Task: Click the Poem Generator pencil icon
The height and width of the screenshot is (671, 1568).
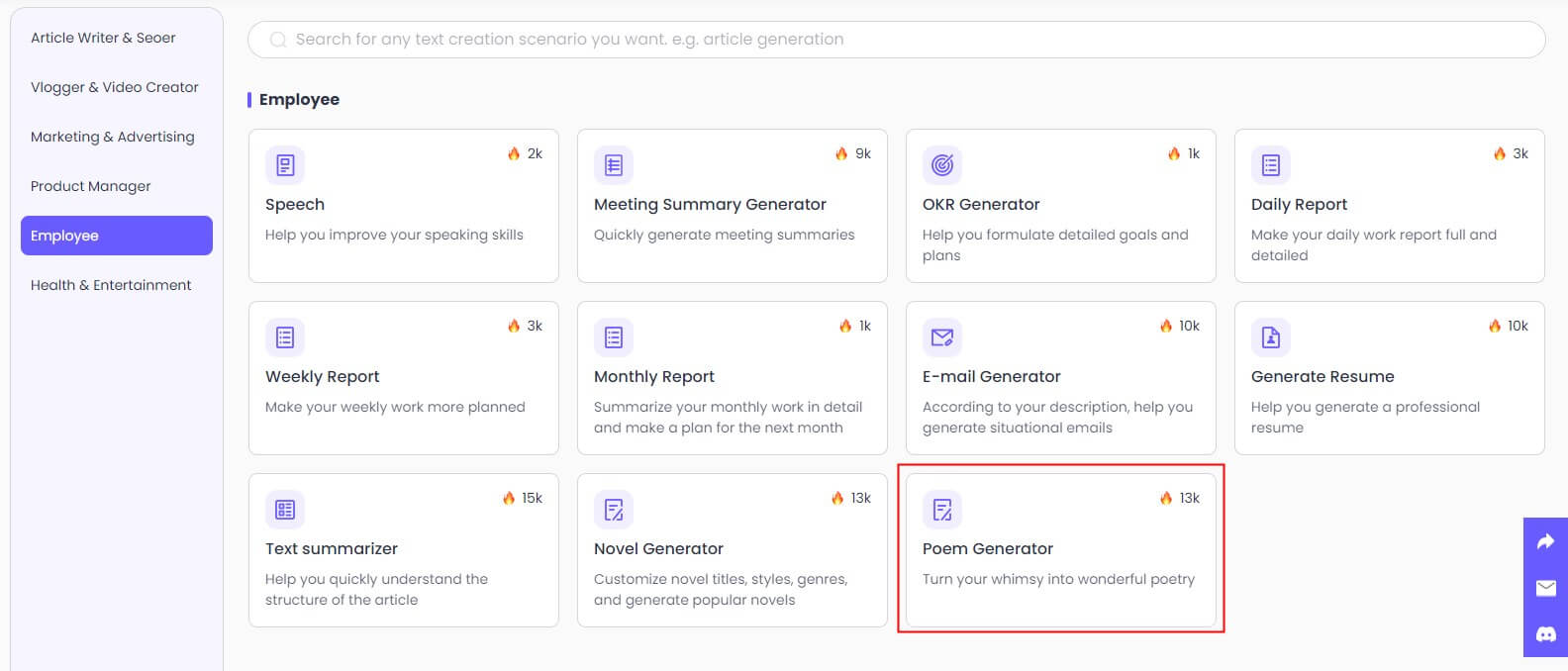Action: 942,510
